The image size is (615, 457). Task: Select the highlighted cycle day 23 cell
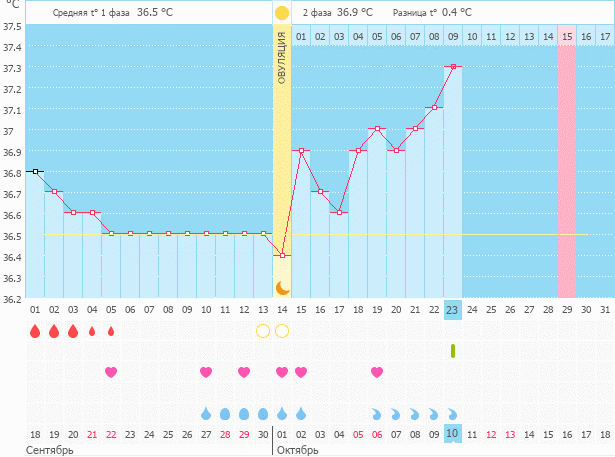point(453,309)
